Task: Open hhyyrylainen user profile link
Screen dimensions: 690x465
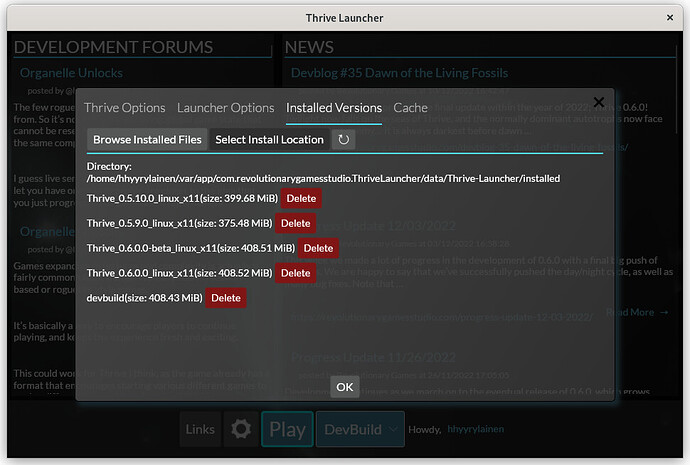Action: point(476,429)
